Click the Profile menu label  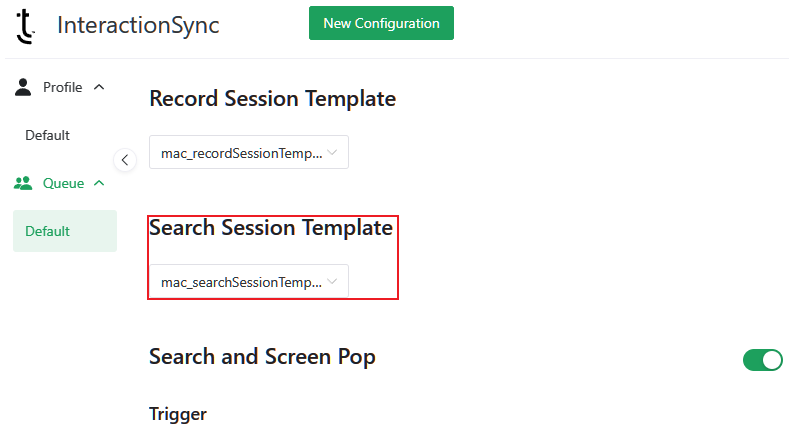pos(62,87)
